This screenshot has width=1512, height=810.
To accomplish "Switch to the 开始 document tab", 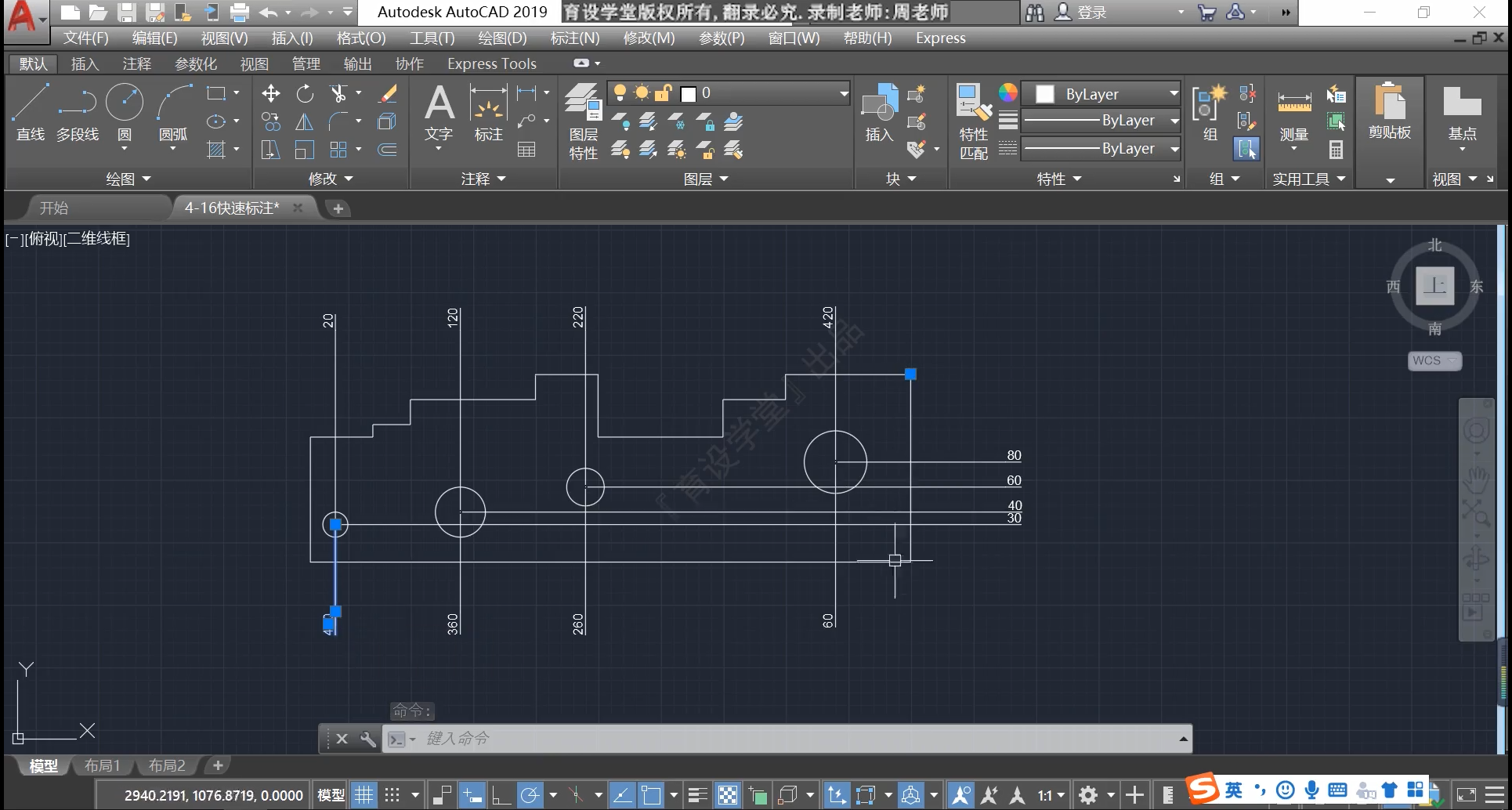I will [x=54, y=208].
